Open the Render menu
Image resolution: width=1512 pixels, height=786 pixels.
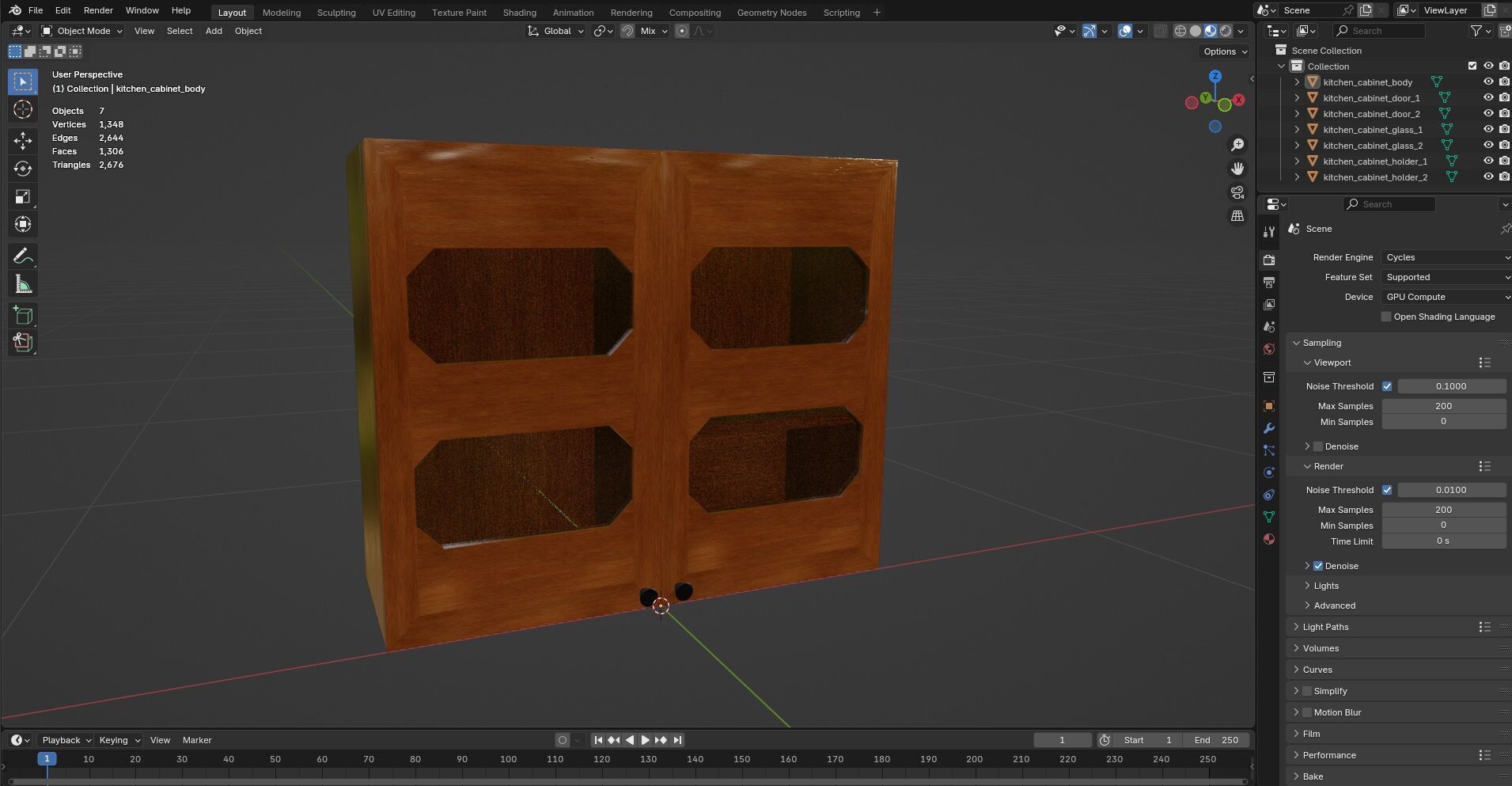point(98,10)
